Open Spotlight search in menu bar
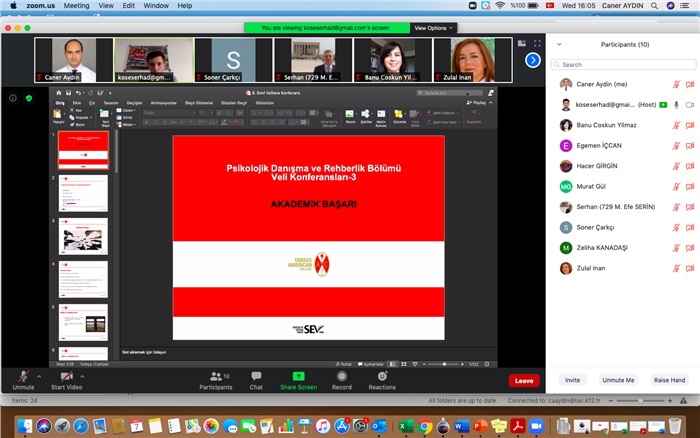700x438 pixels. tap(654, 6)
